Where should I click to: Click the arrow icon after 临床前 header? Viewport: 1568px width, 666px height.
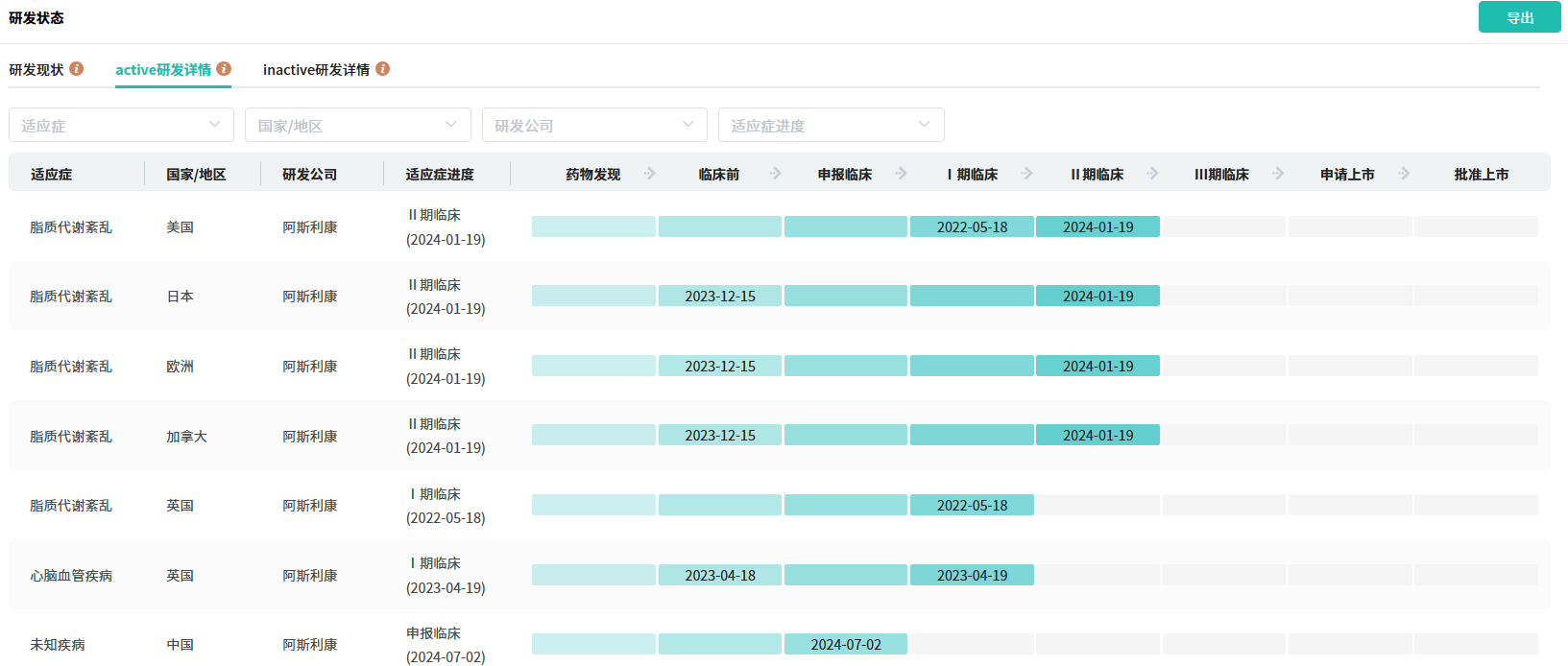tap(776, 174)
